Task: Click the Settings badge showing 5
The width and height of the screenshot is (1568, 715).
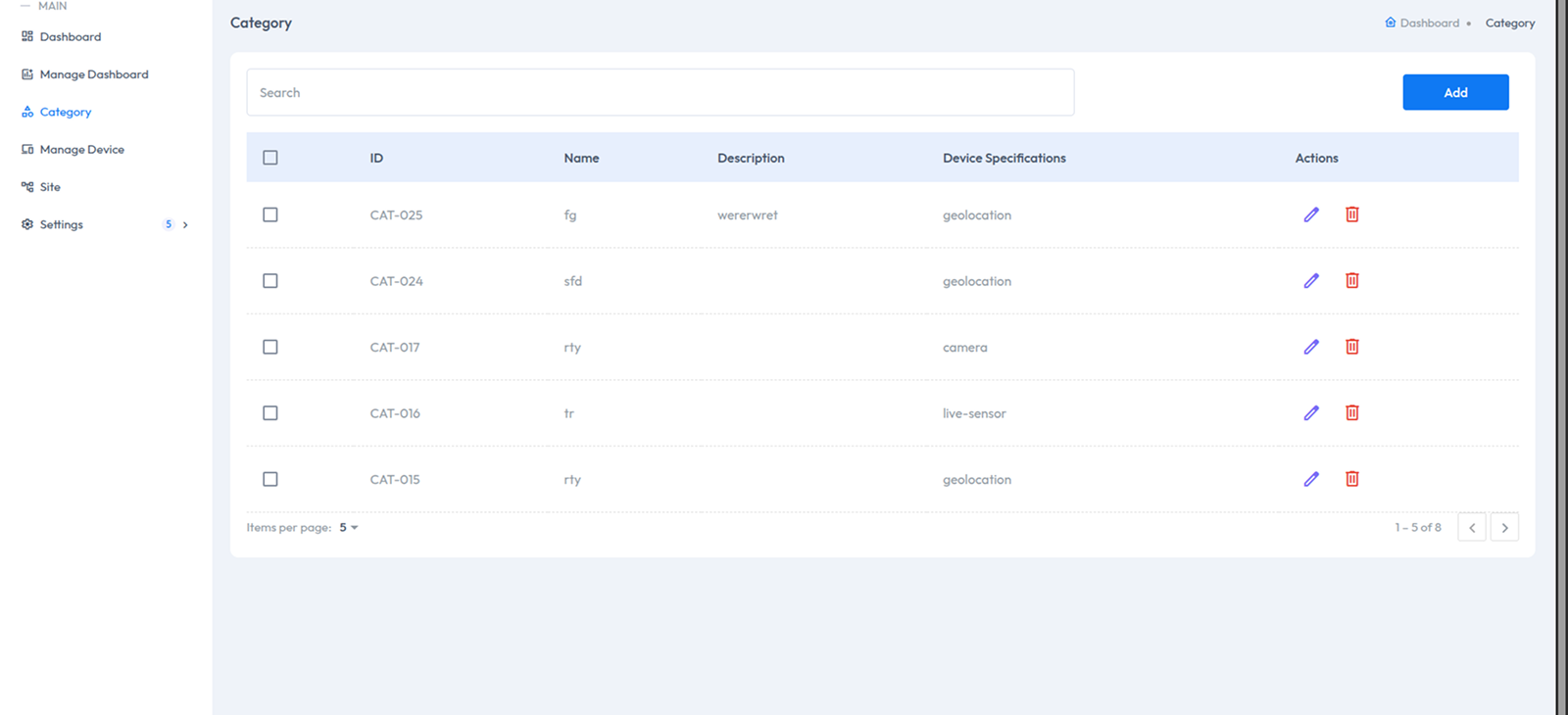Action: [x=169, y=224]
